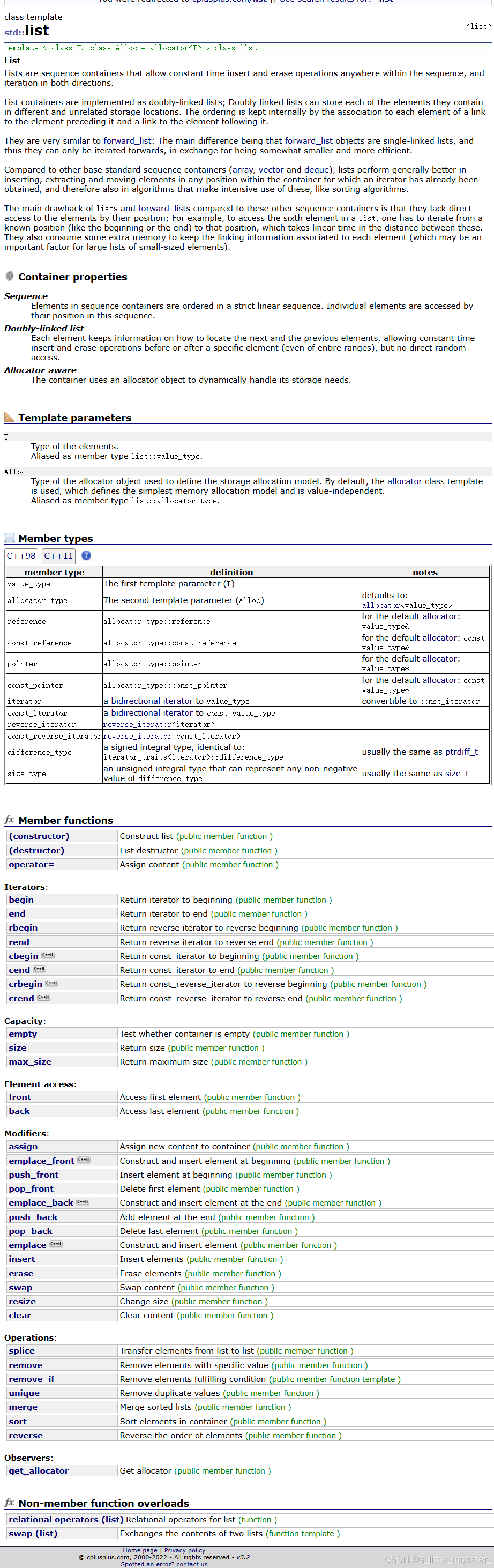Open the insert function link
The image size is (494, 1568).
tap(22, 1259)
